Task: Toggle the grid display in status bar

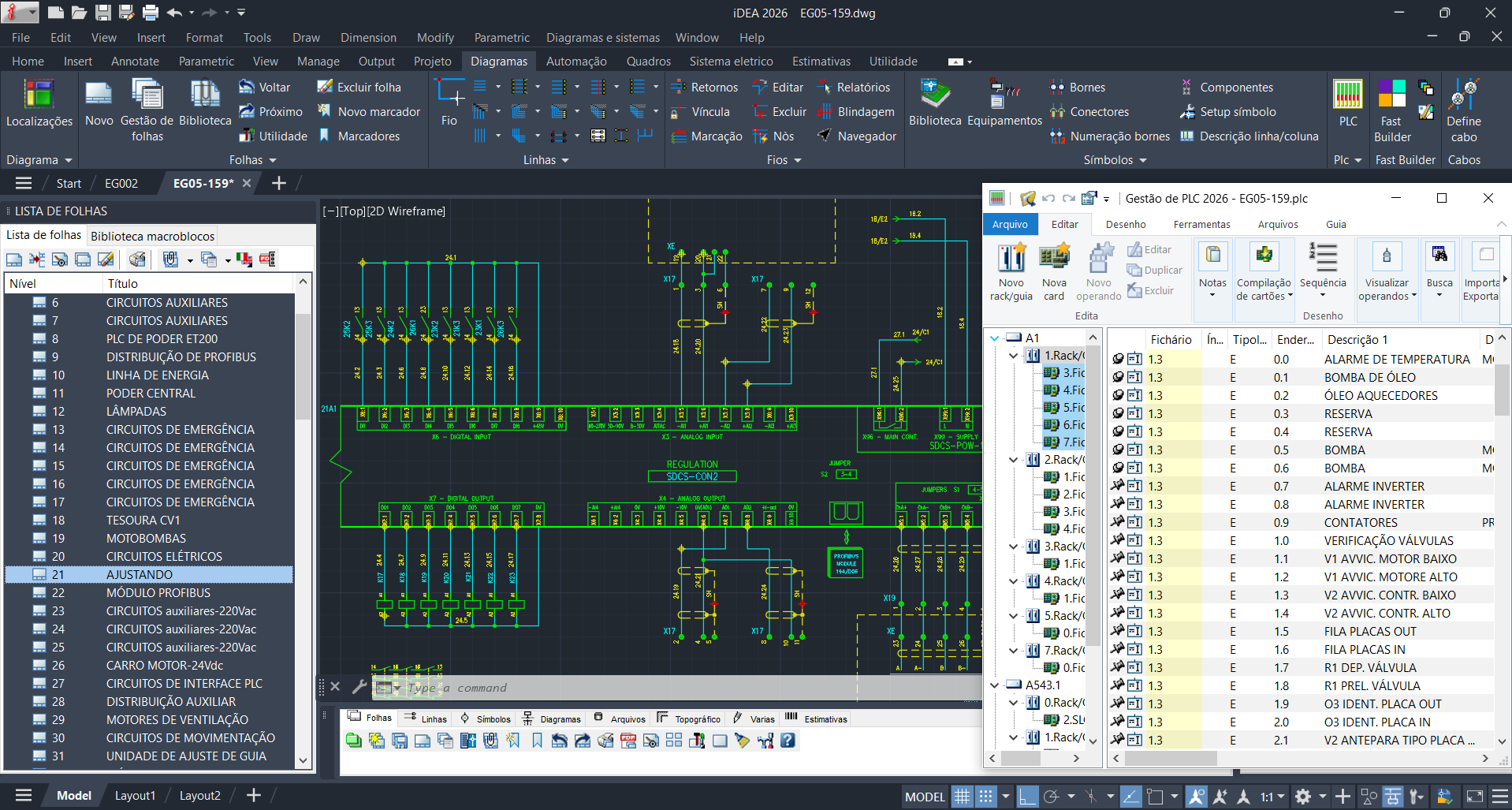Action: pos(962,797)
